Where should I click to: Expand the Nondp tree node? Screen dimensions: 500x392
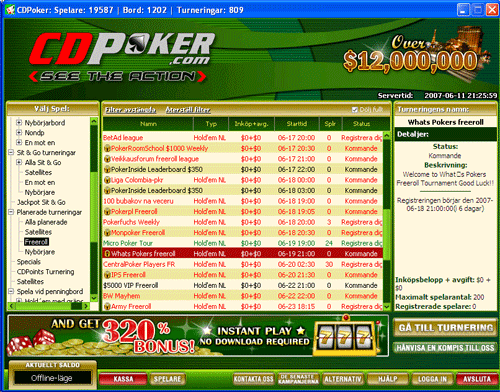[x=19, y=133]
